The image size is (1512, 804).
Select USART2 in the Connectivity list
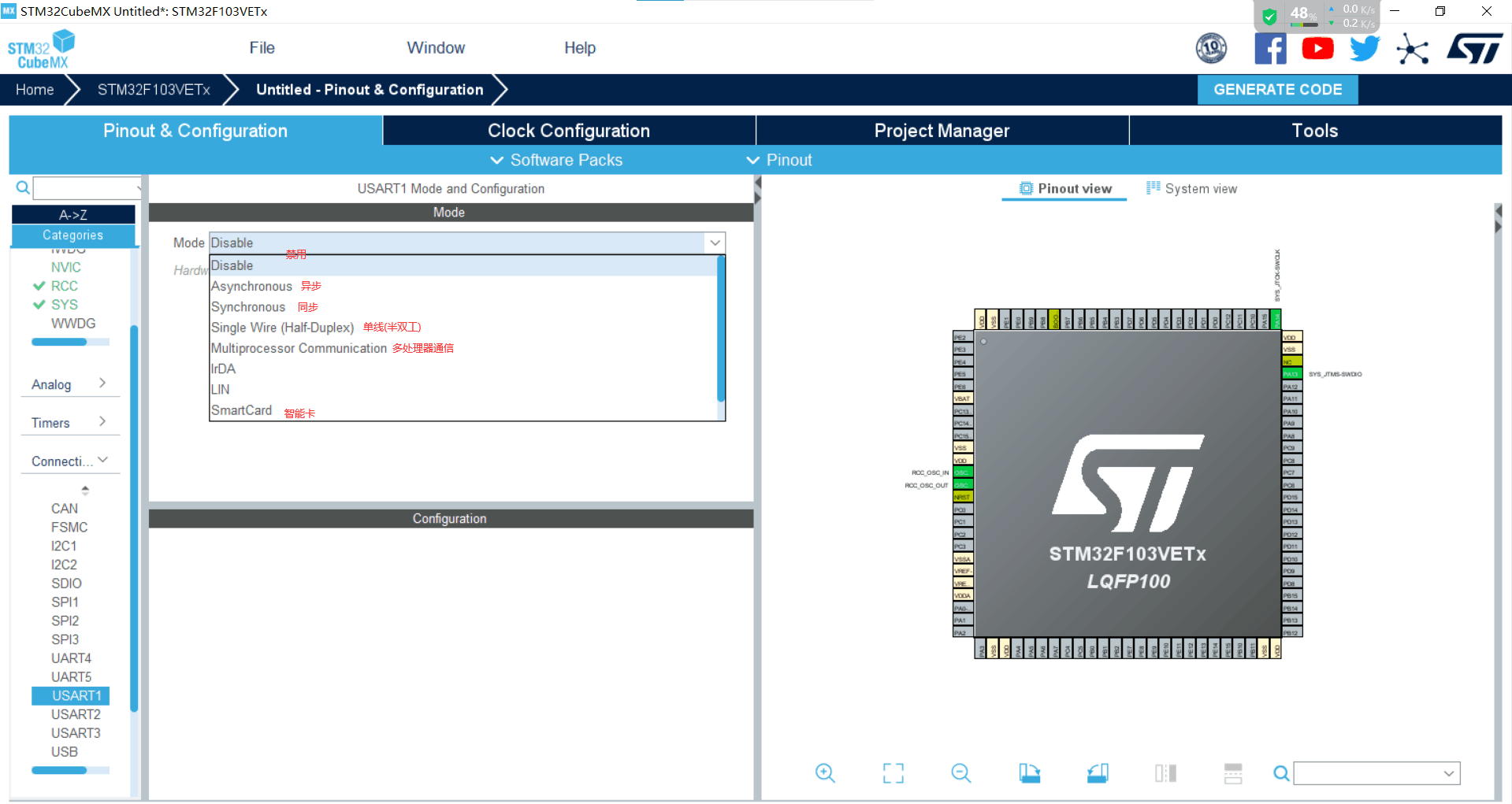pyautogui.click(x=76, y=714)
